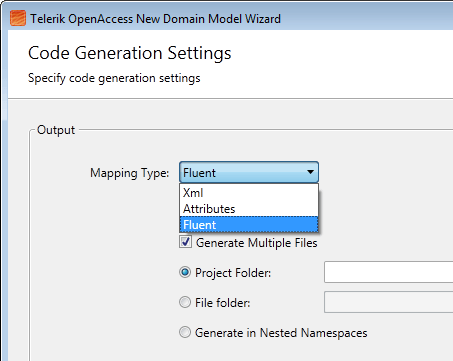Select the Project Folder radio button
This screenshot has width=453, height=361.
[x=185, y=272]
